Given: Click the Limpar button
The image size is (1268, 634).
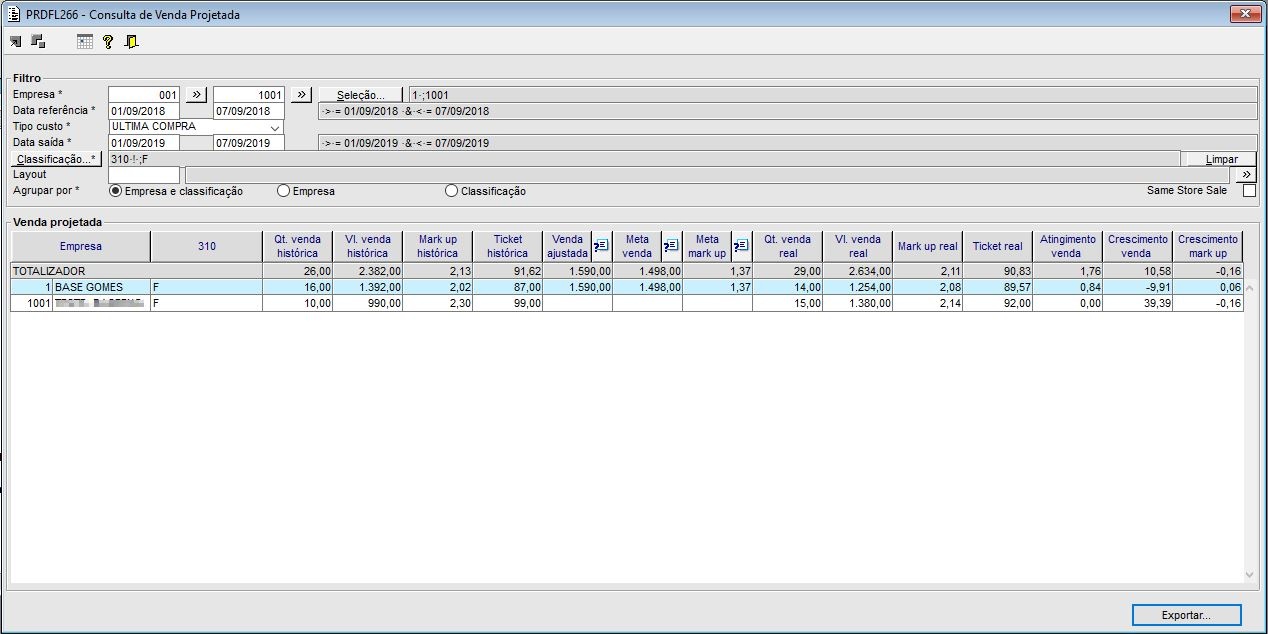Looking at the screenshot, I should point(1219,159).
